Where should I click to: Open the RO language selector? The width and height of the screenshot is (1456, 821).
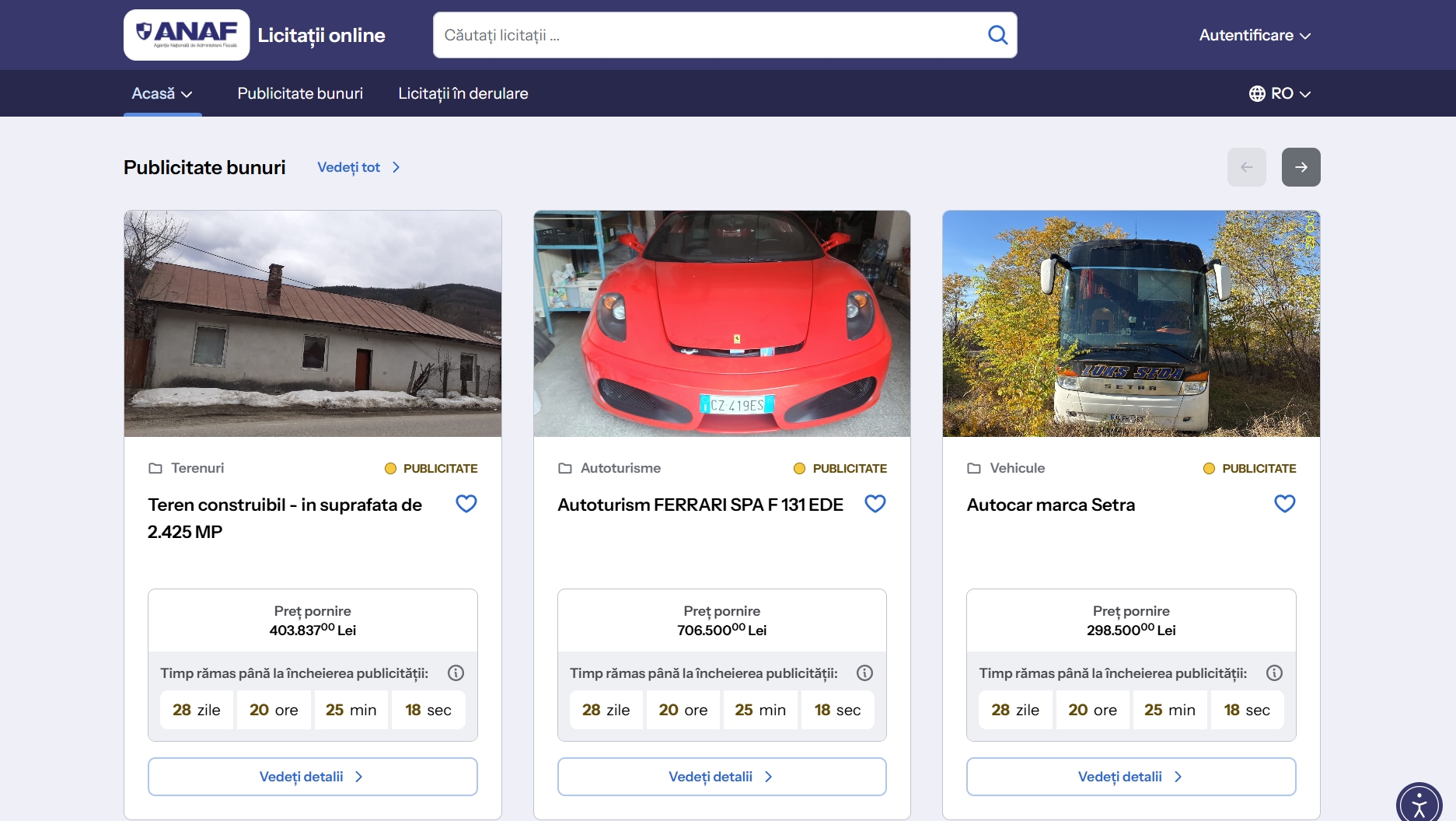(x=1280, y=93)
